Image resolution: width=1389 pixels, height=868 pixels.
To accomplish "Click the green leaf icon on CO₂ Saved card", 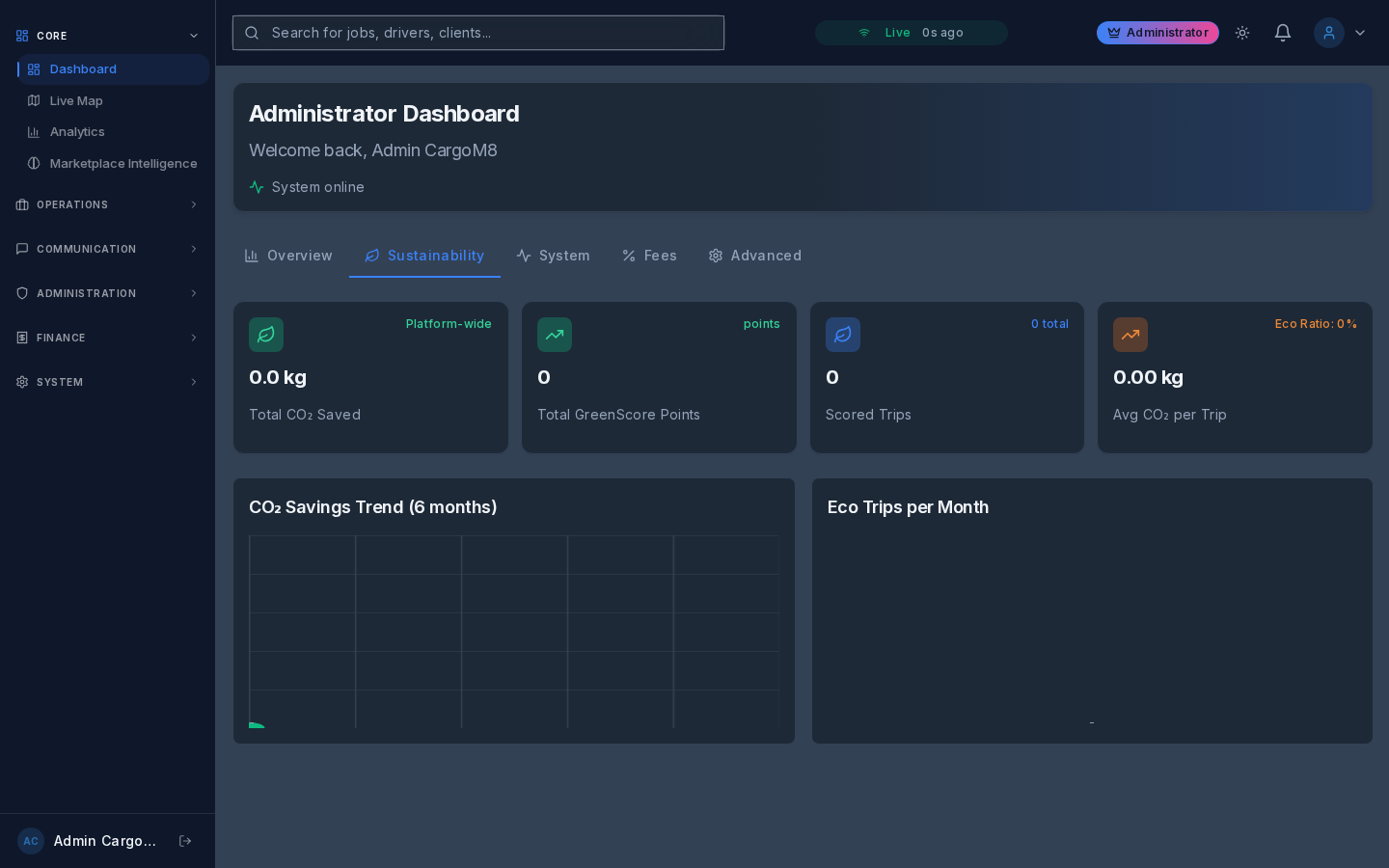I will click(266, 335).
